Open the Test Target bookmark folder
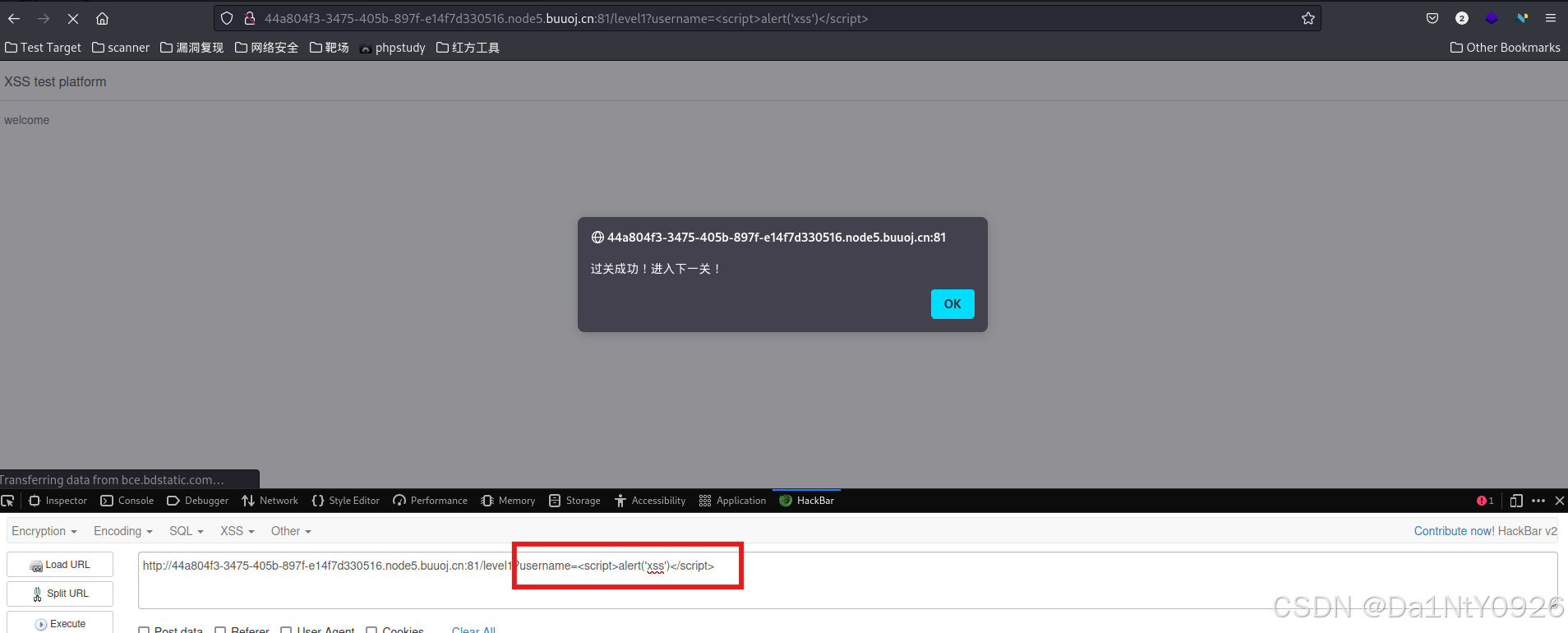 (44, 48)
